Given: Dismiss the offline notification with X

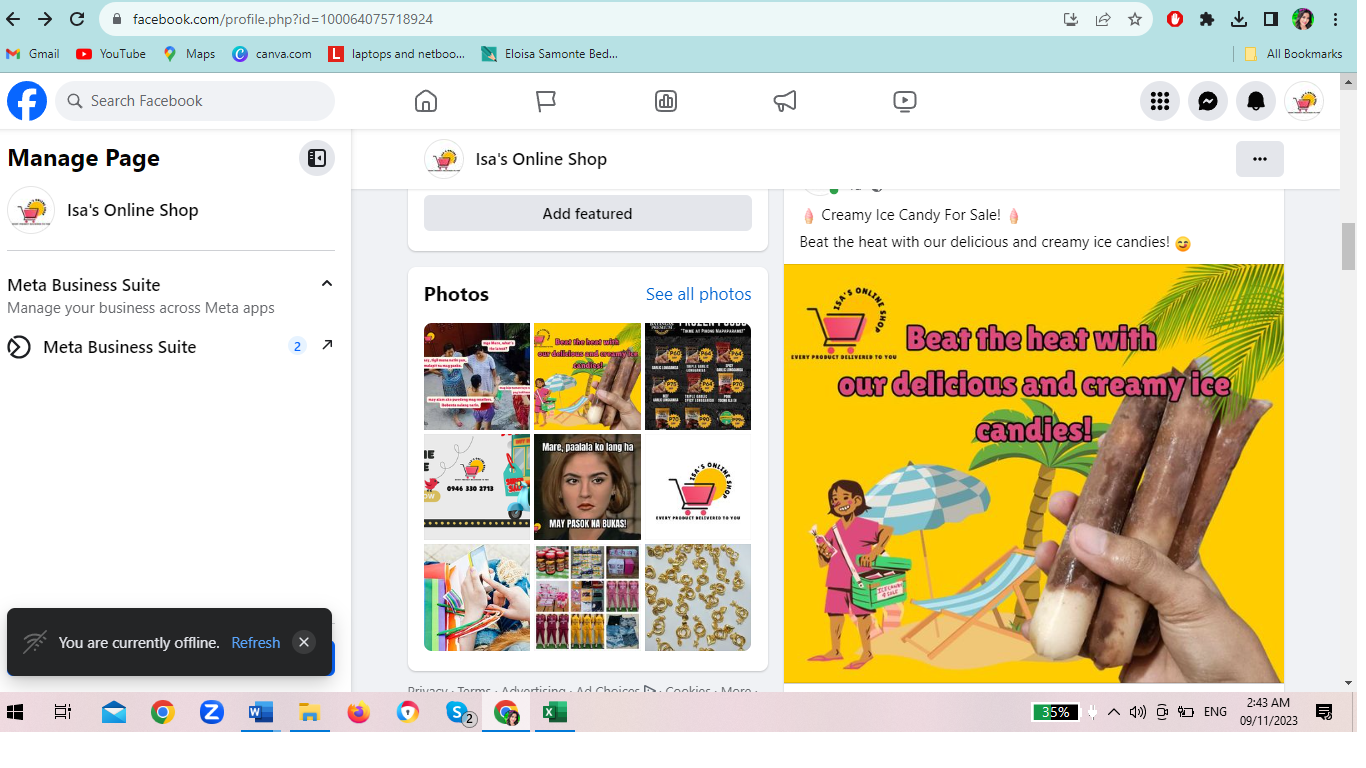Looking at the screenshot, I should [x=304, y=642].
